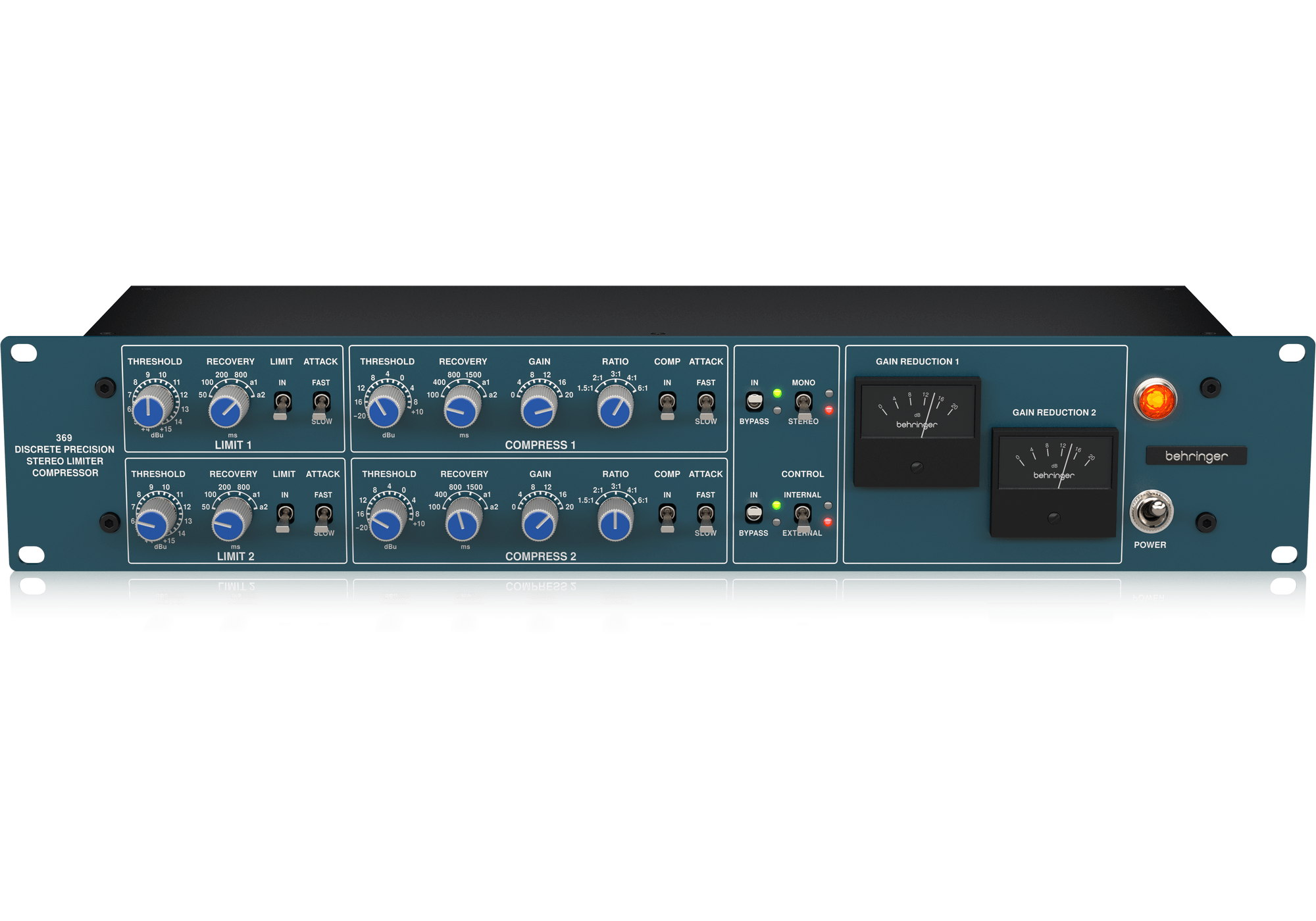The image size is (1316, 921).
Task: Click the unlit LED below lower green LED
Action: click(x=776, y=522)
